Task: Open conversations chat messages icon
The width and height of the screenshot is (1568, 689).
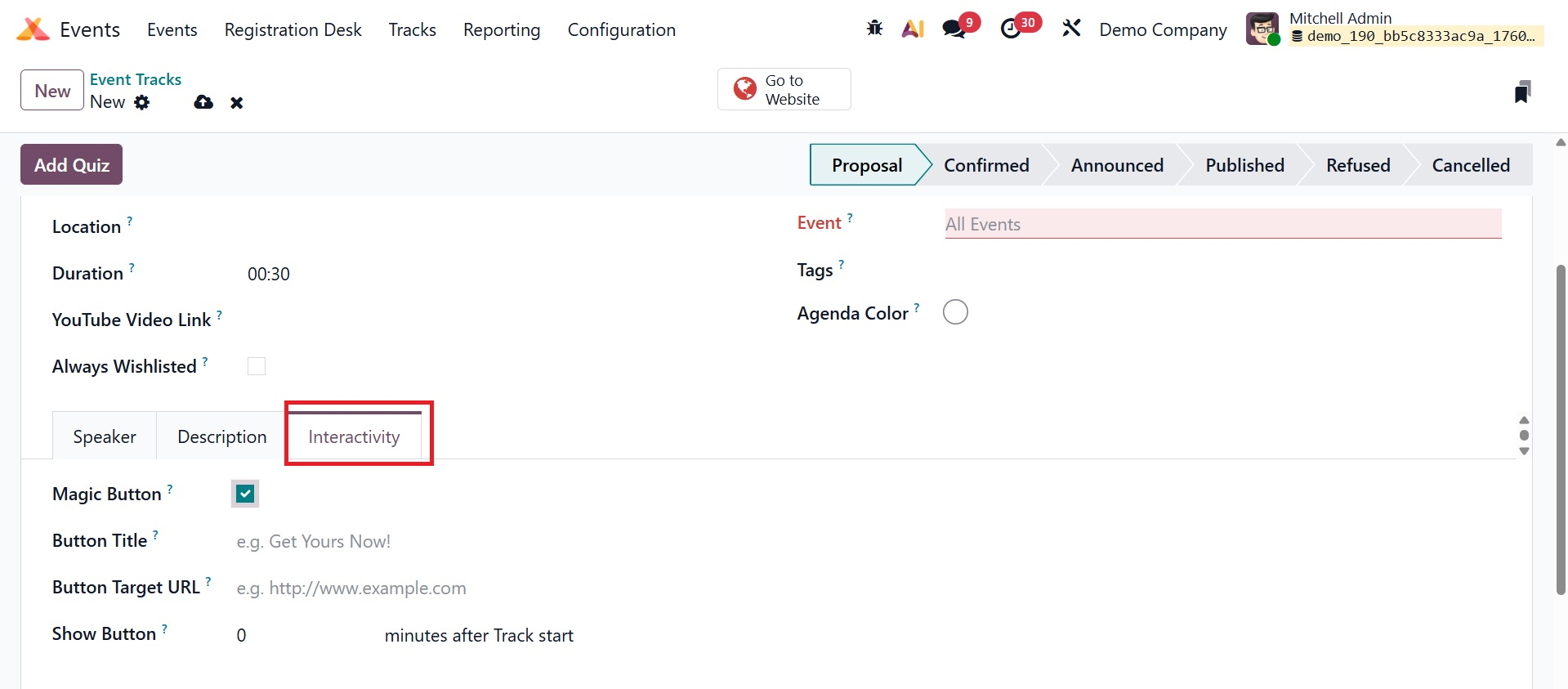Action: point(954,29)
